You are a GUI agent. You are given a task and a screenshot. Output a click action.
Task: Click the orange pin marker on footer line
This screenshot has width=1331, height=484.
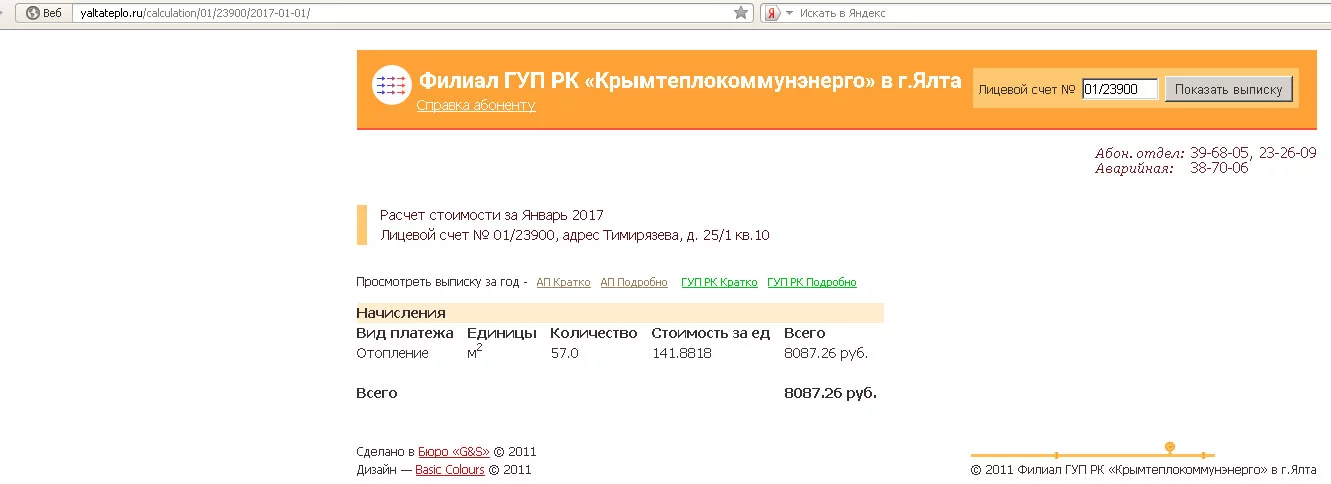pos(1170,447)
